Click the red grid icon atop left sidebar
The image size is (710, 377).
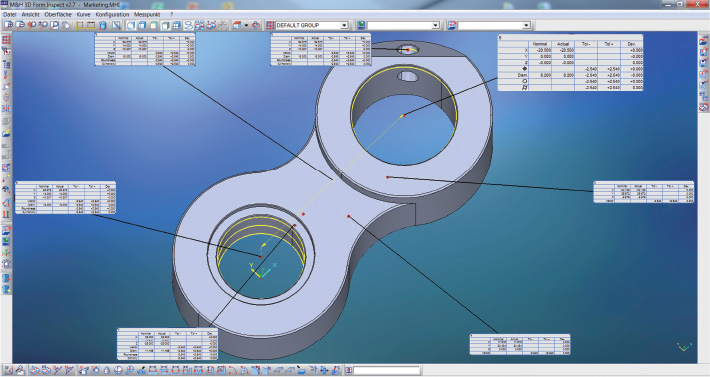(6, 40)
